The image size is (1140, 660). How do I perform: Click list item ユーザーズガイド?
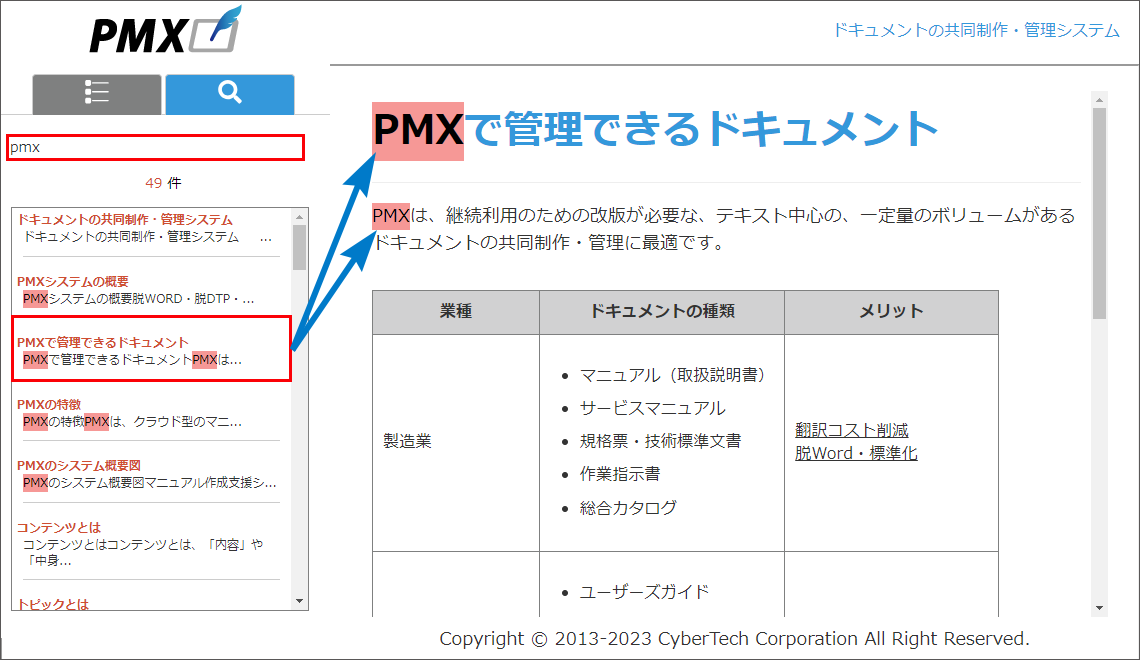[x=644, y=592]
